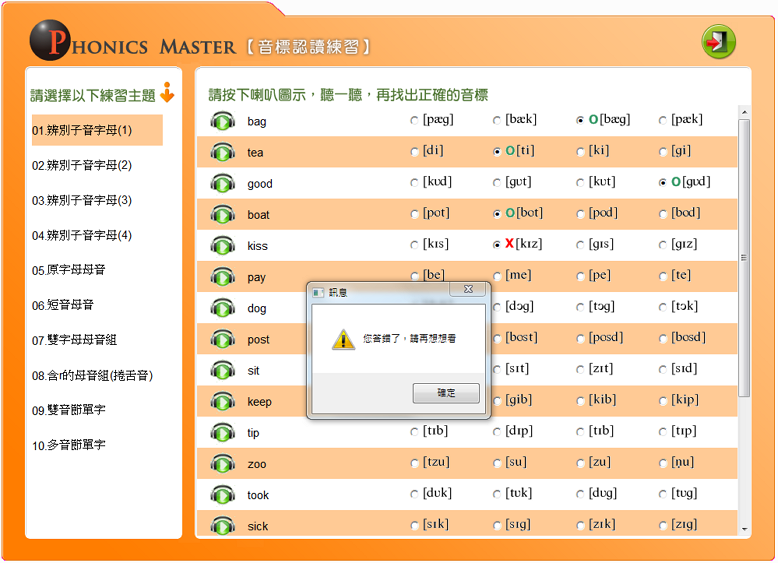This screenshot has width=778, height=563.
Task: Click the word list scrollbar thumb
Action: click(x=744, y=258)
